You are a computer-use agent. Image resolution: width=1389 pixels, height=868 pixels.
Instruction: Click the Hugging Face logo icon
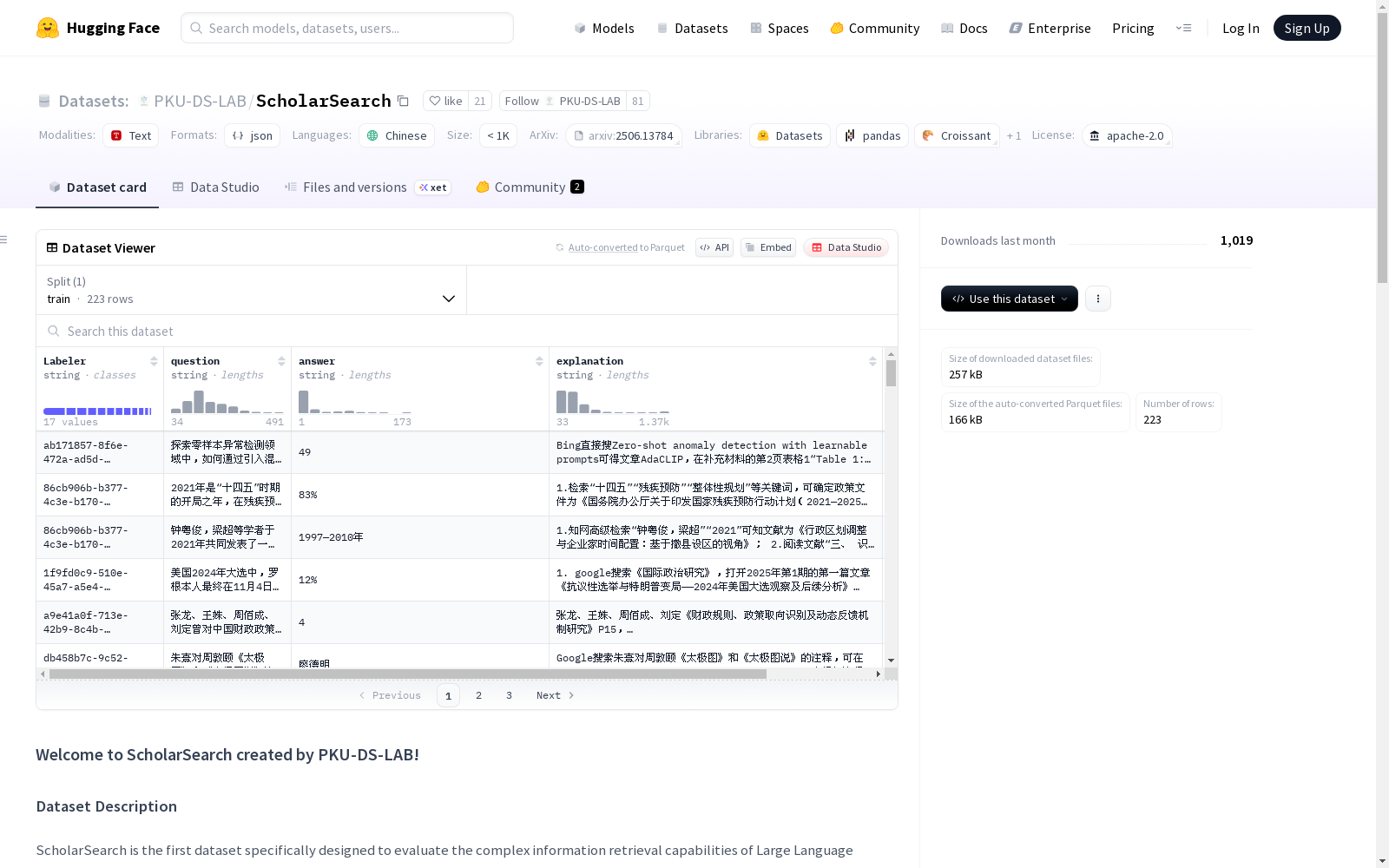coord(48,28)
